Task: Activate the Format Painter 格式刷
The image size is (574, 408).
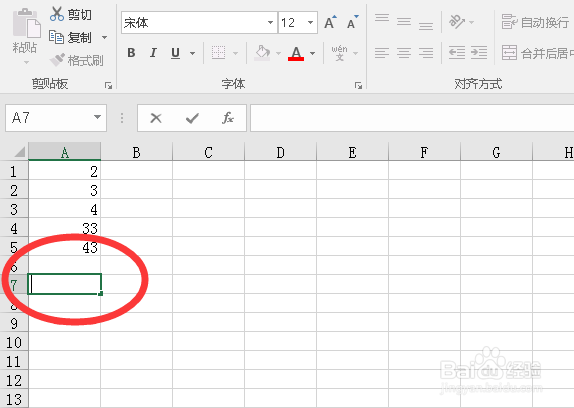Action: pyautogui.click(x=77, y=60)
